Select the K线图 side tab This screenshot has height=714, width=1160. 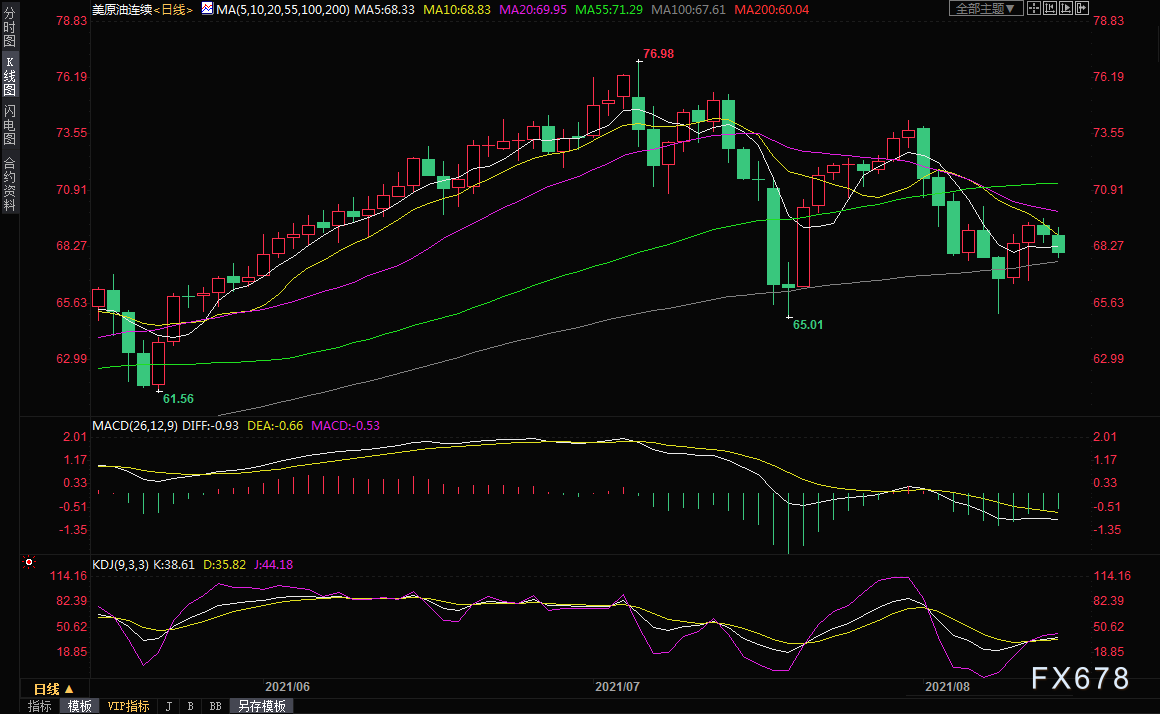coord(10,75)
